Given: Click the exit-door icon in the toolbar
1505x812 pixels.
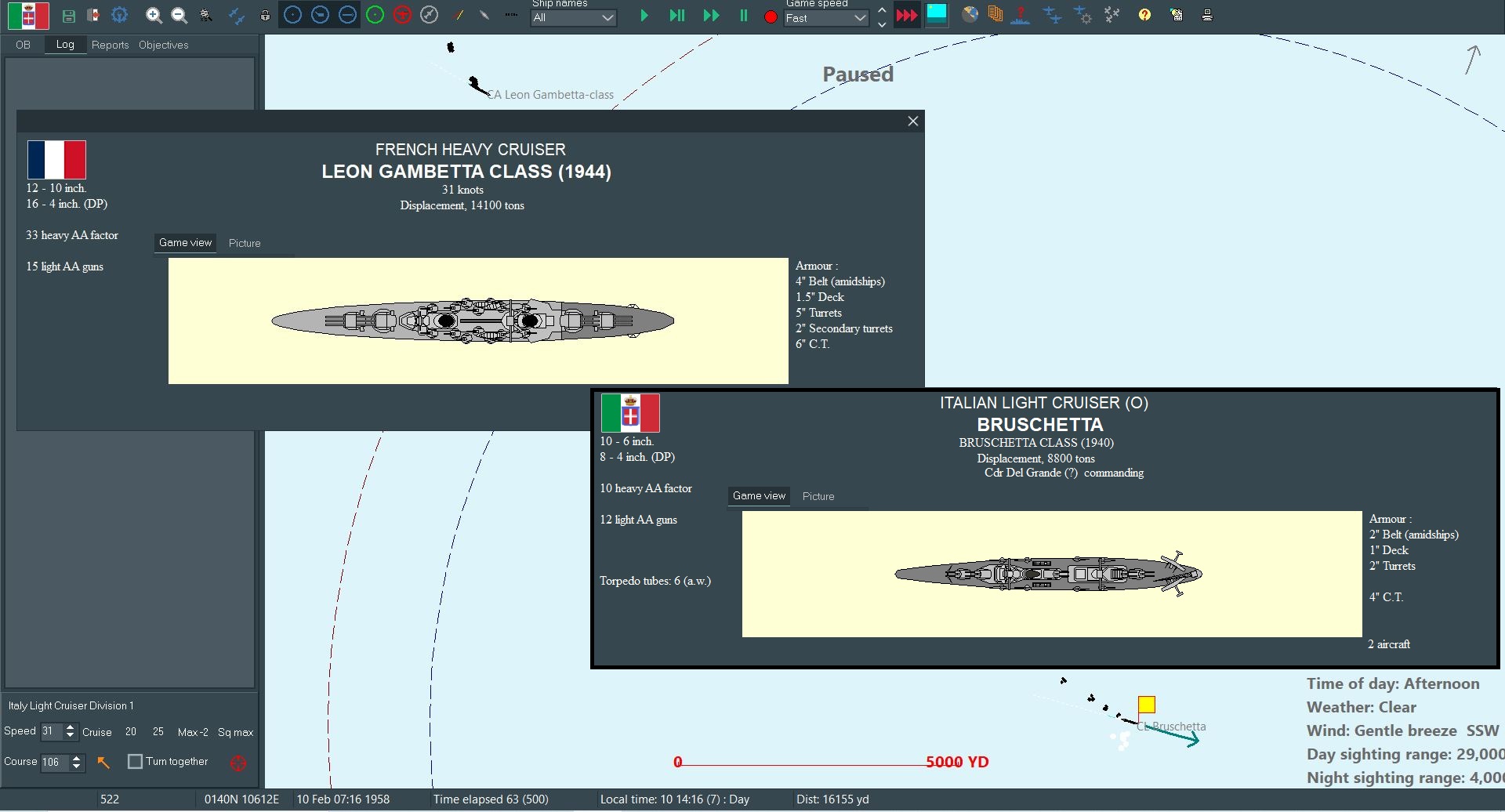Looking at the screenshot, I should (93, 15).
